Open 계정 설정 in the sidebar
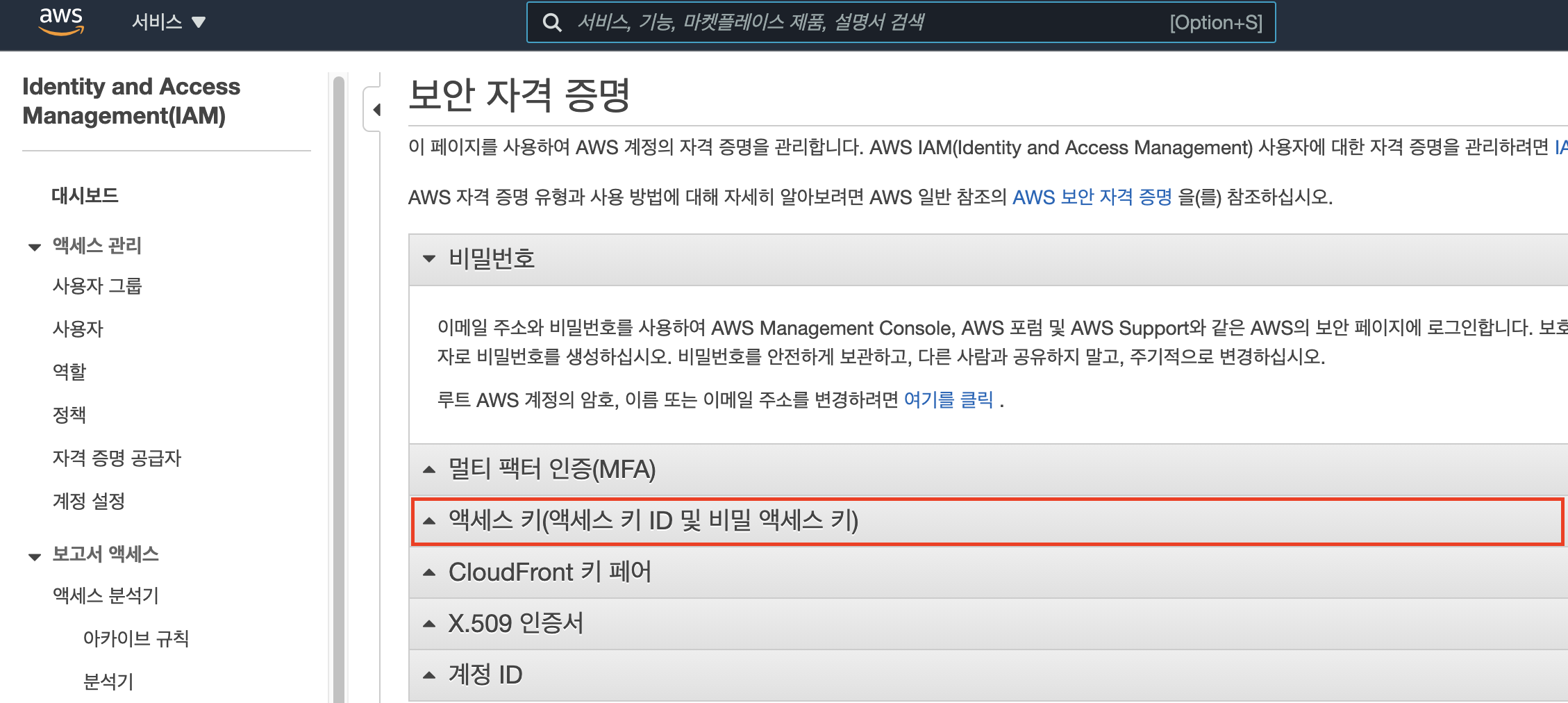The image size is (1568, 703). [x=89, y=501]
